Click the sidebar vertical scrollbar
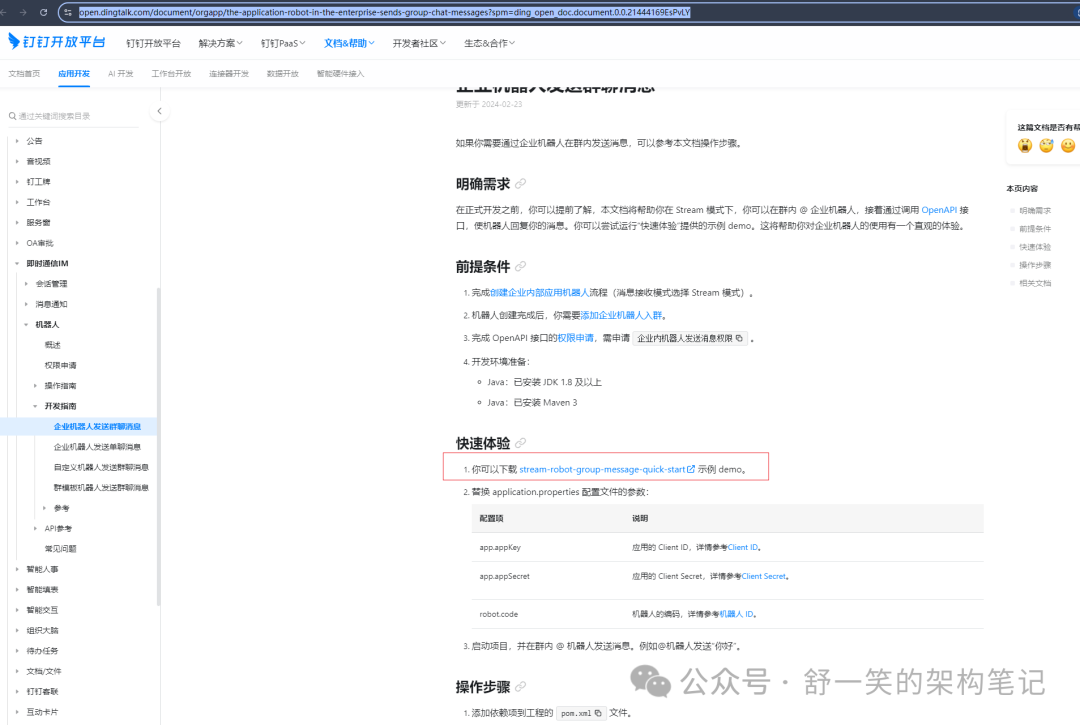The width and height of the screenshot is (1080, 725). [x=158, y=446]
